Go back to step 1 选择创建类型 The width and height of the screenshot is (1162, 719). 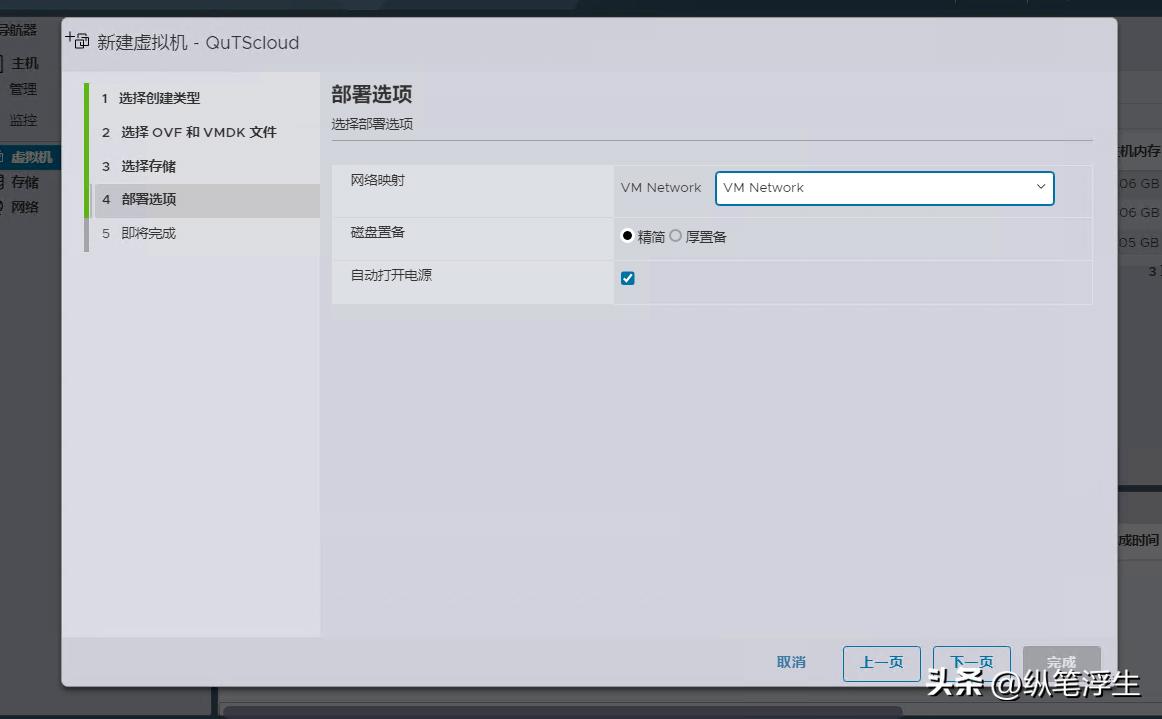pos(160,98)
